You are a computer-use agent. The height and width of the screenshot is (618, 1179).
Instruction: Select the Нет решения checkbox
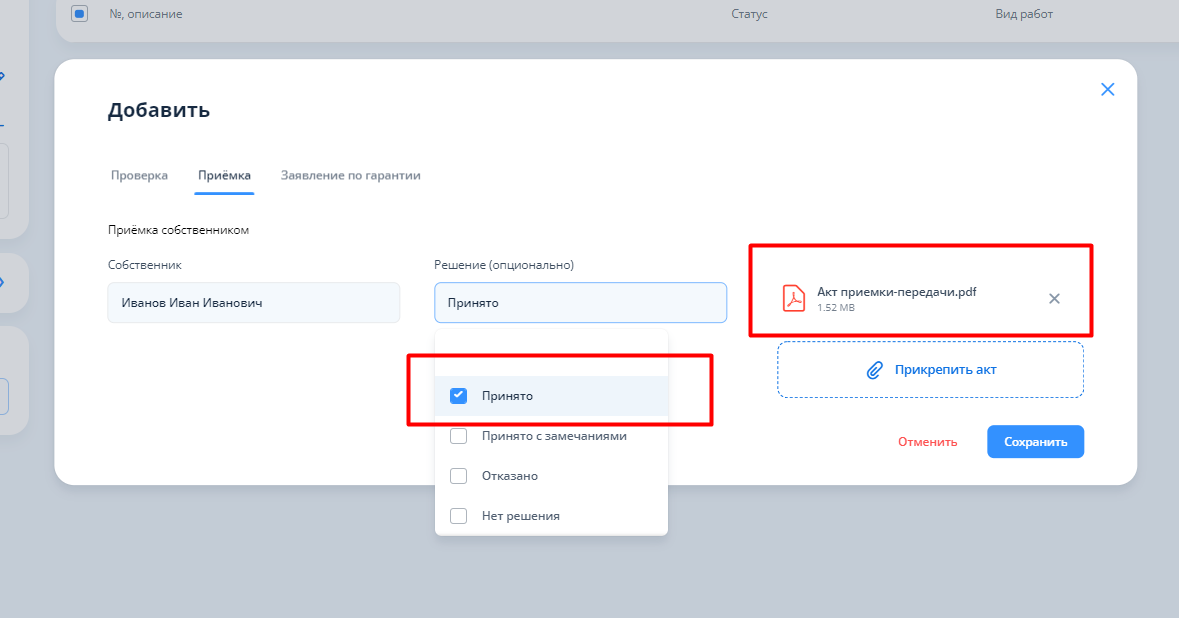coord(459,516)
